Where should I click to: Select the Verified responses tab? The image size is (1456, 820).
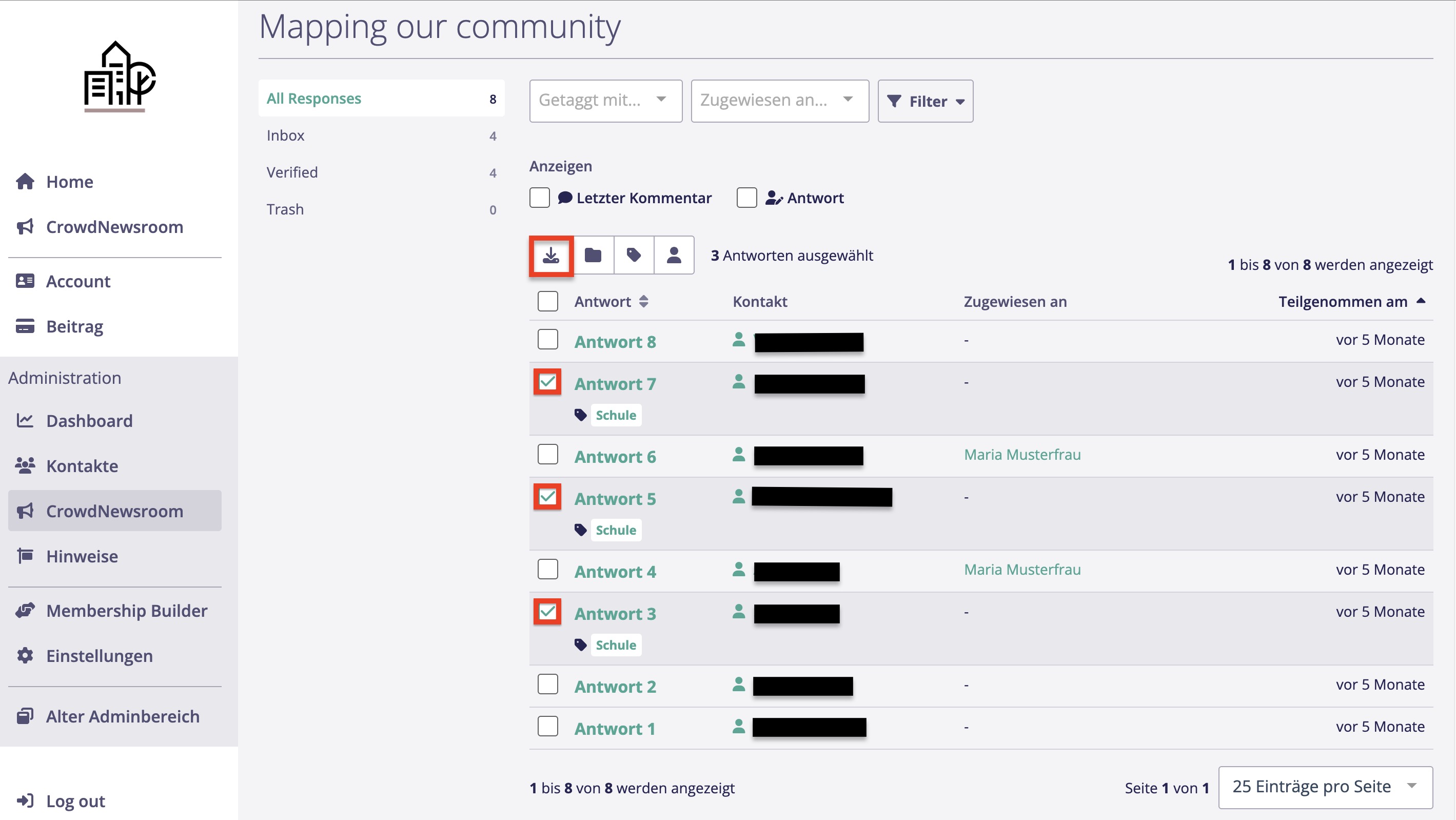tap(291, 172)
